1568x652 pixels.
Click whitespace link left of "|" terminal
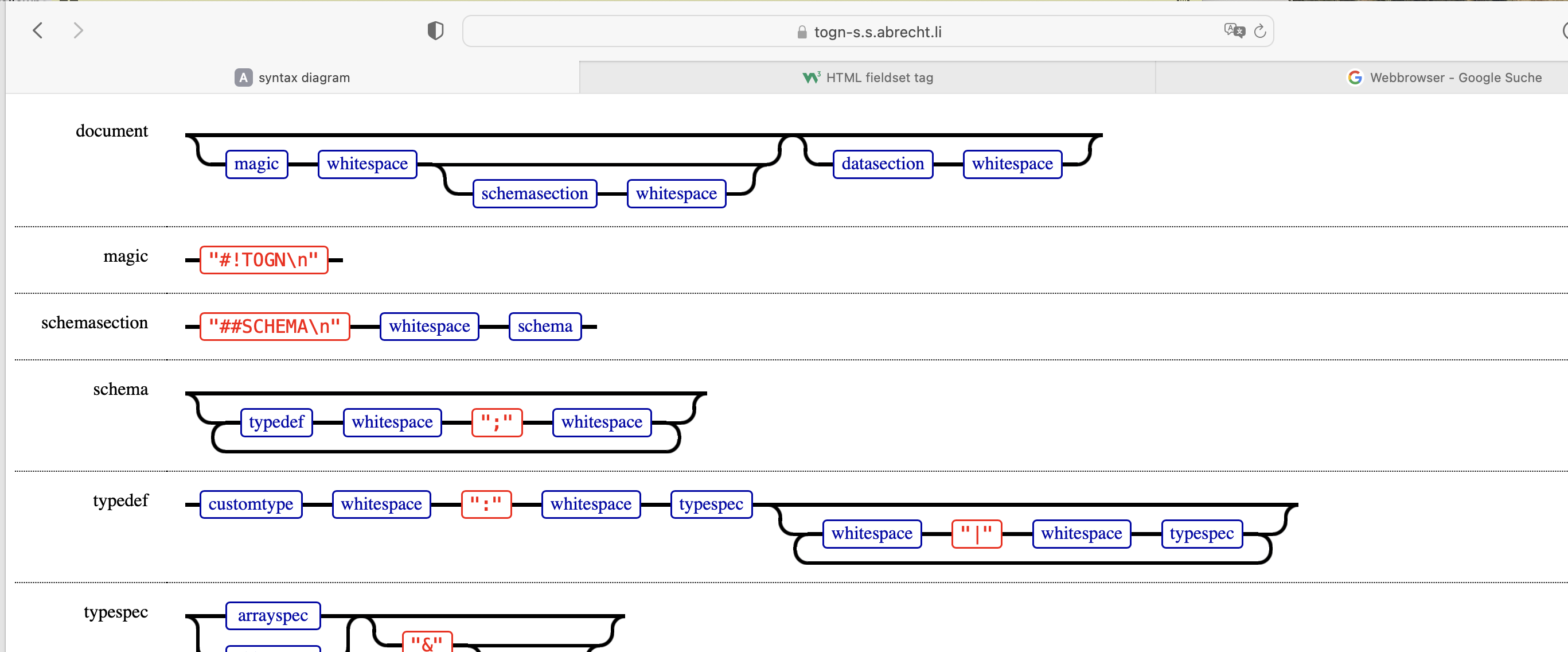872,534
